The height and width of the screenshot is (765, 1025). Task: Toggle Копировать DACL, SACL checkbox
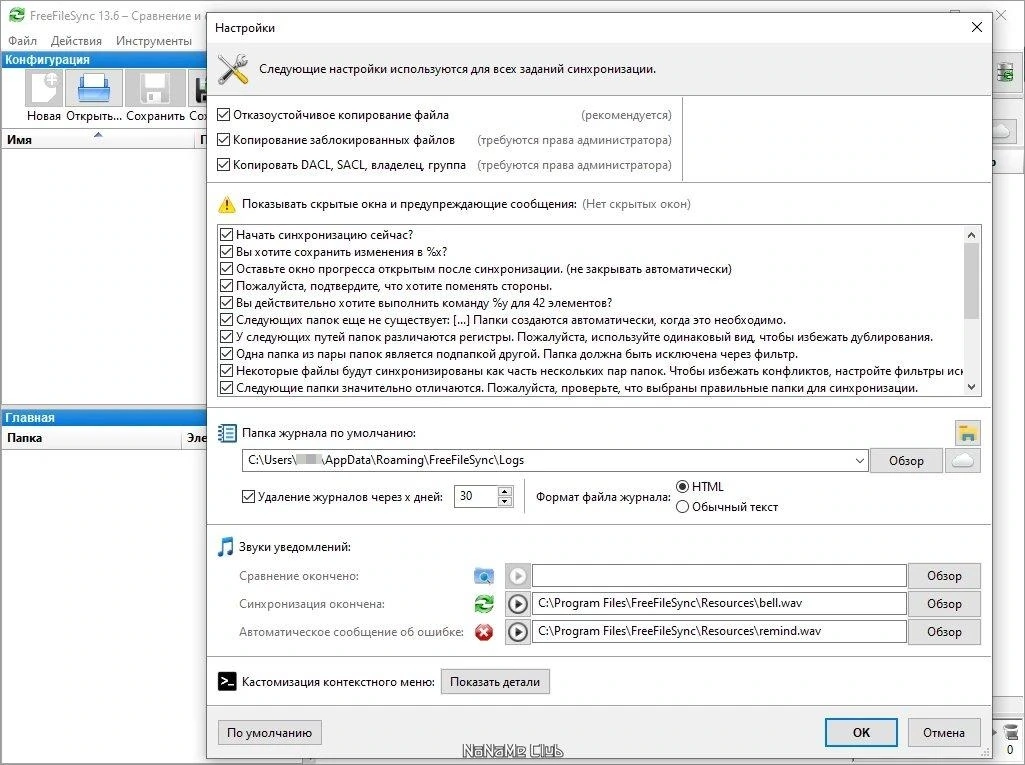coord(224,165)
